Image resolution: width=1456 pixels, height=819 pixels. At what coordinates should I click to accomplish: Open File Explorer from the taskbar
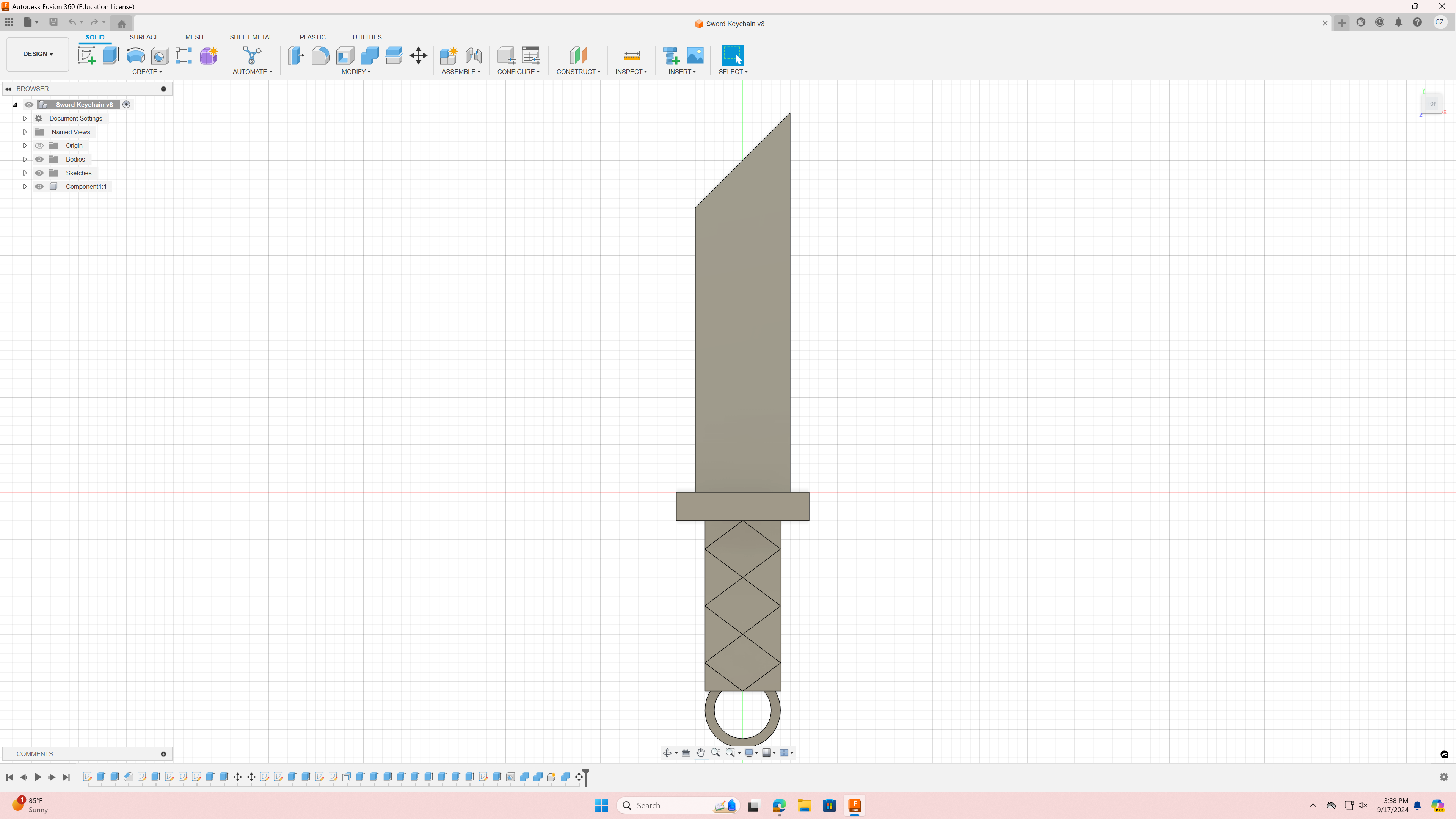pos(804,805)
